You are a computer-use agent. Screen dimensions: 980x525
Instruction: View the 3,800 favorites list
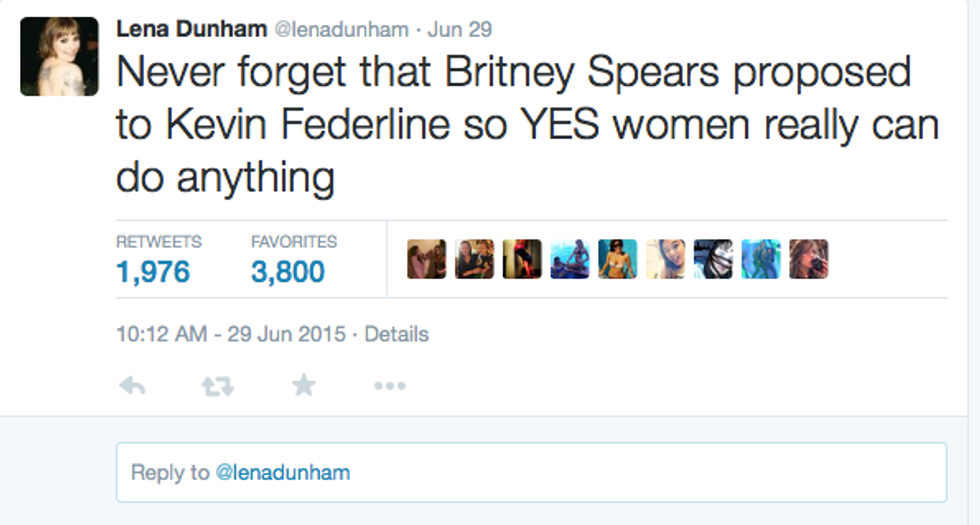288,271
